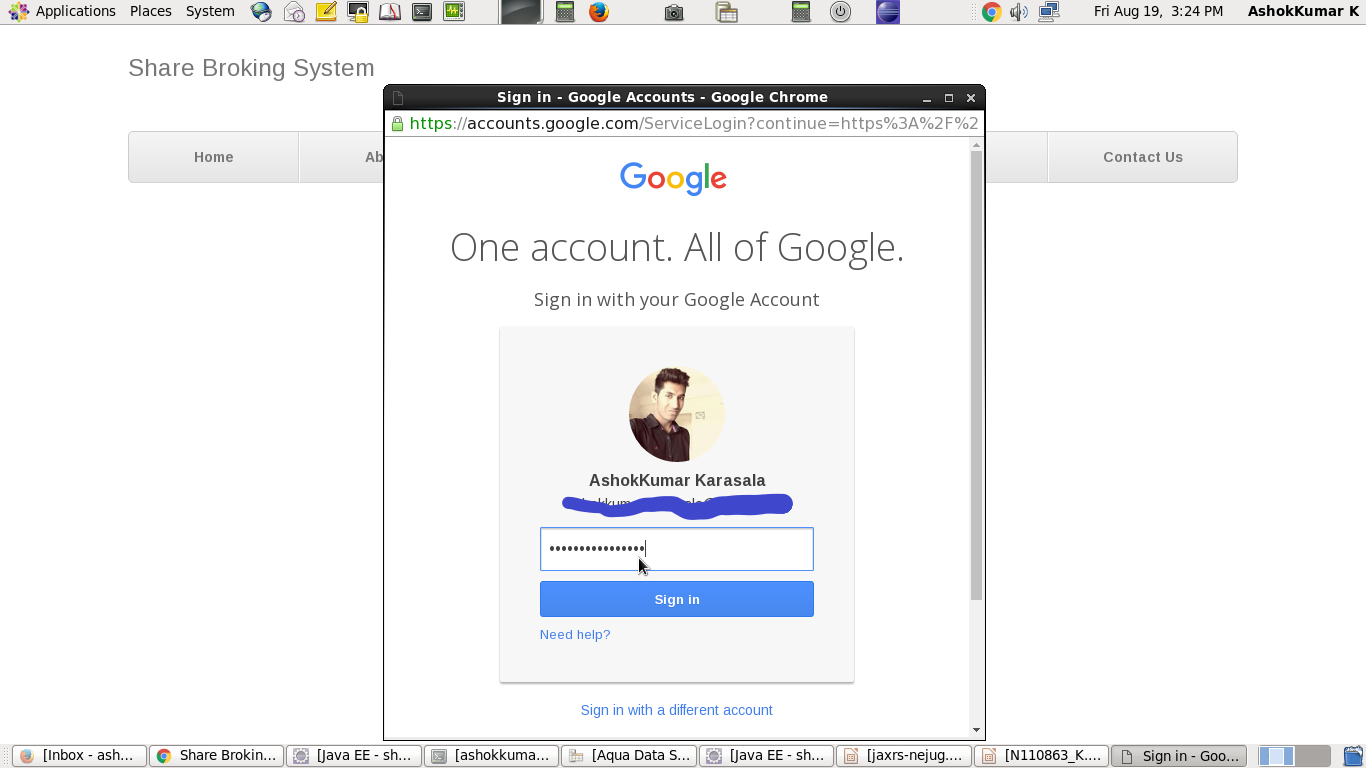Click the Chrome tray icon in the panel
This screenshot has height=768, width=1366.
pos(991,12)
